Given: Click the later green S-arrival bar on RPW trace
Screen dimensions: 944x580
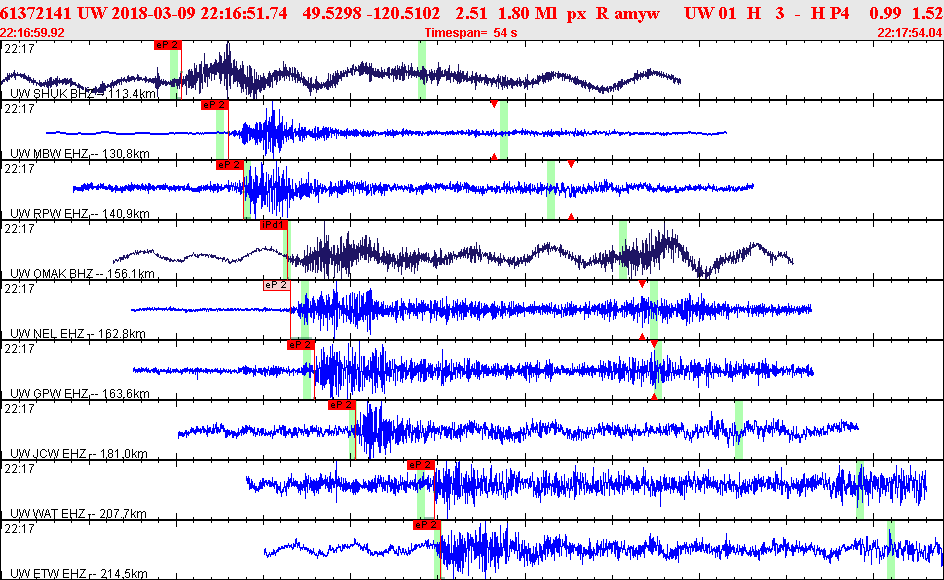Looking at the screenshot, I should (x=551, y=190).
